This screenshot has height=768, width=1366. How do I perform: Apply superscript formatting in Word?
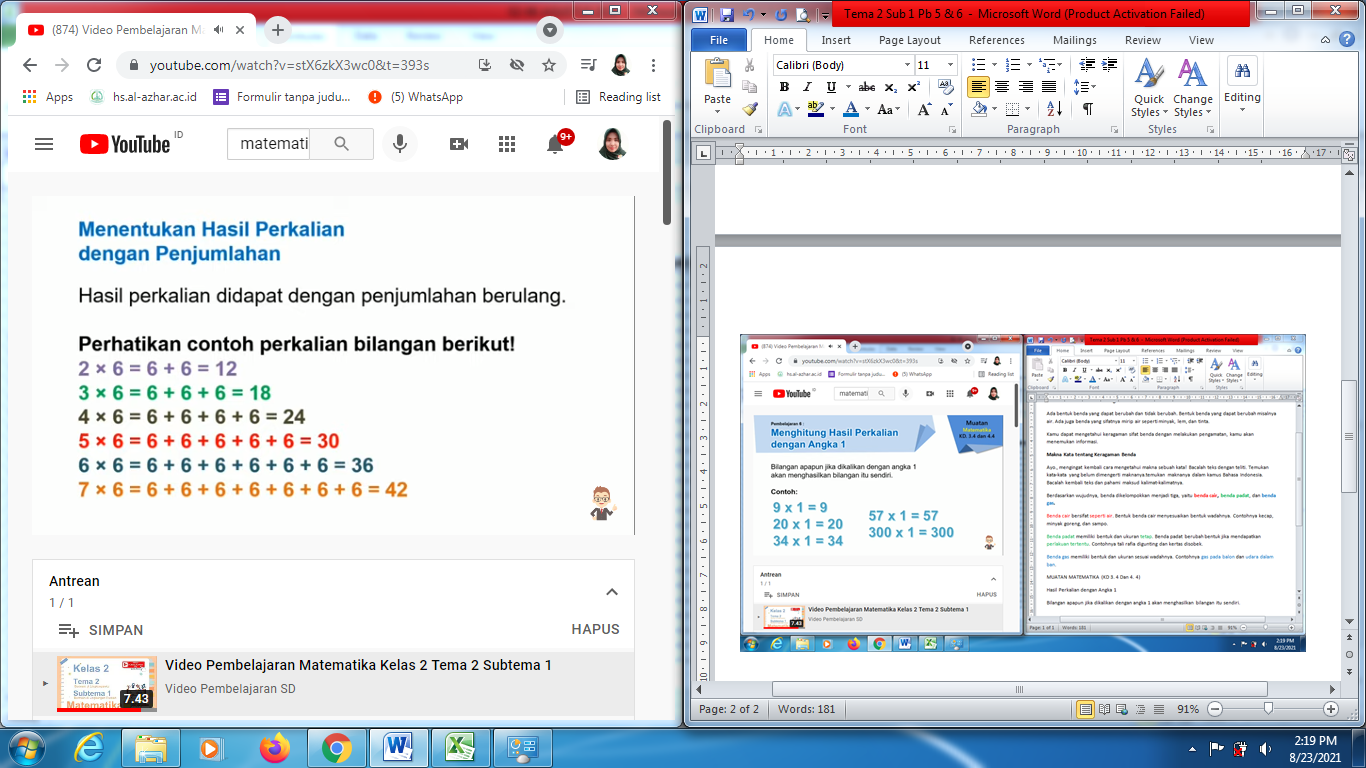click(x=913, y=87)
